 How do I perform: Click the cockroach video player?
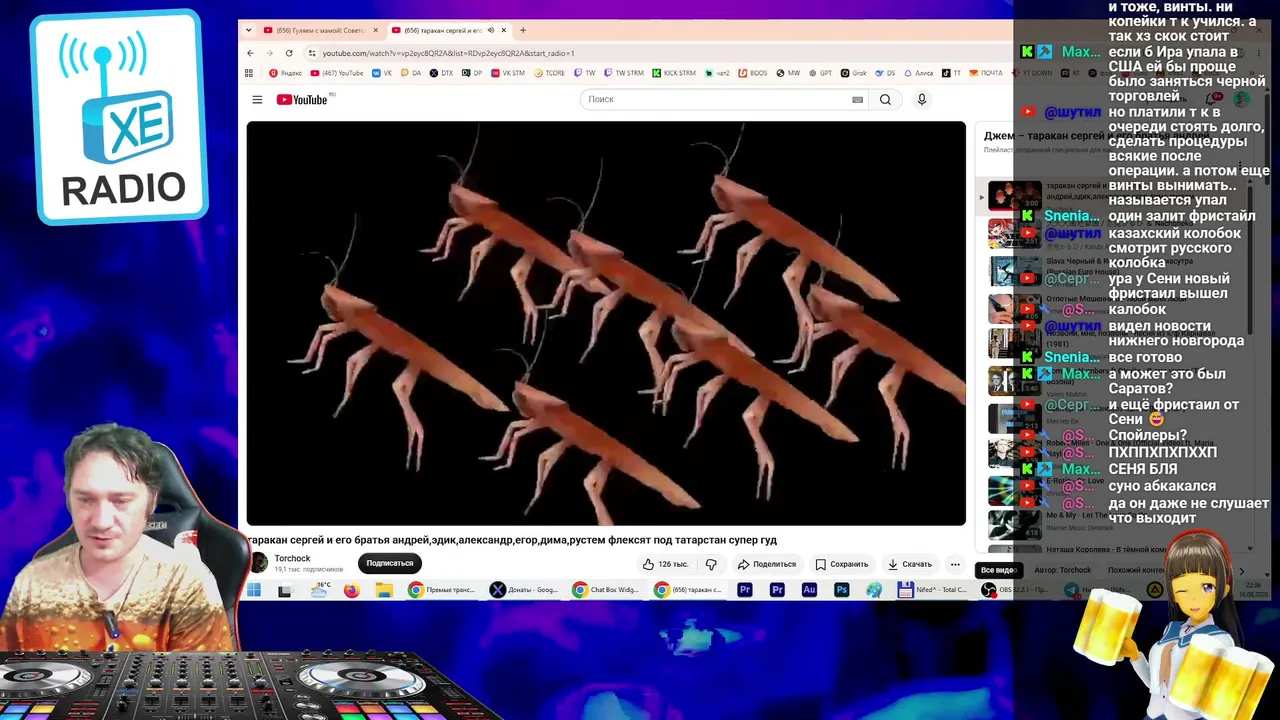[606, 323]
